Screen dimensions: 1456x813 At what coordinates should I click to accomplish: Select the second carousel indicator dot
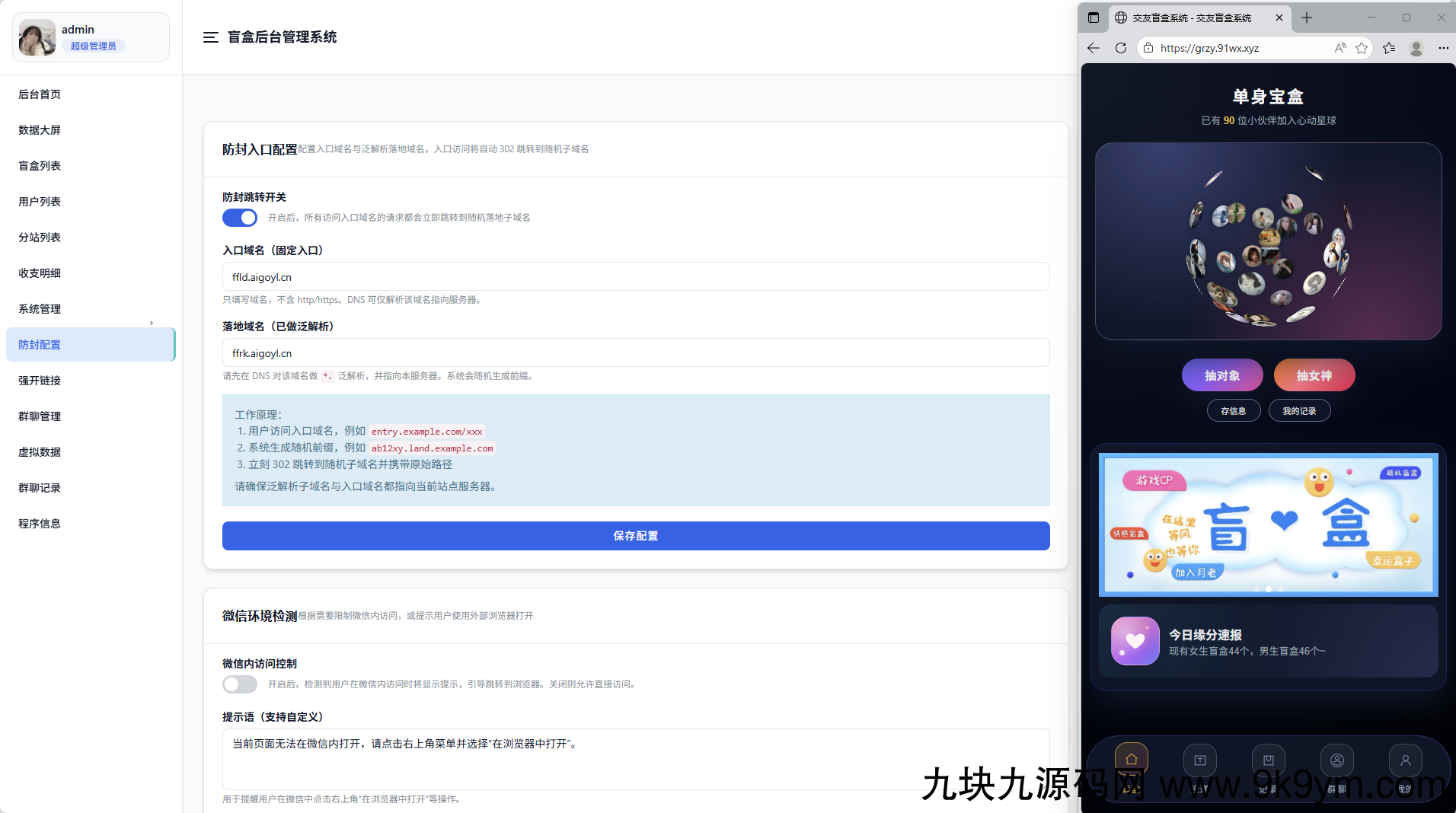1268,589
